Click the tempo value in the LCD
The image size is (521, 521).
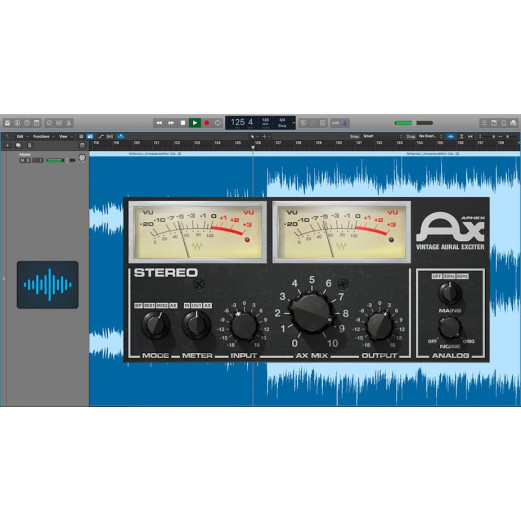click(265, 119)
